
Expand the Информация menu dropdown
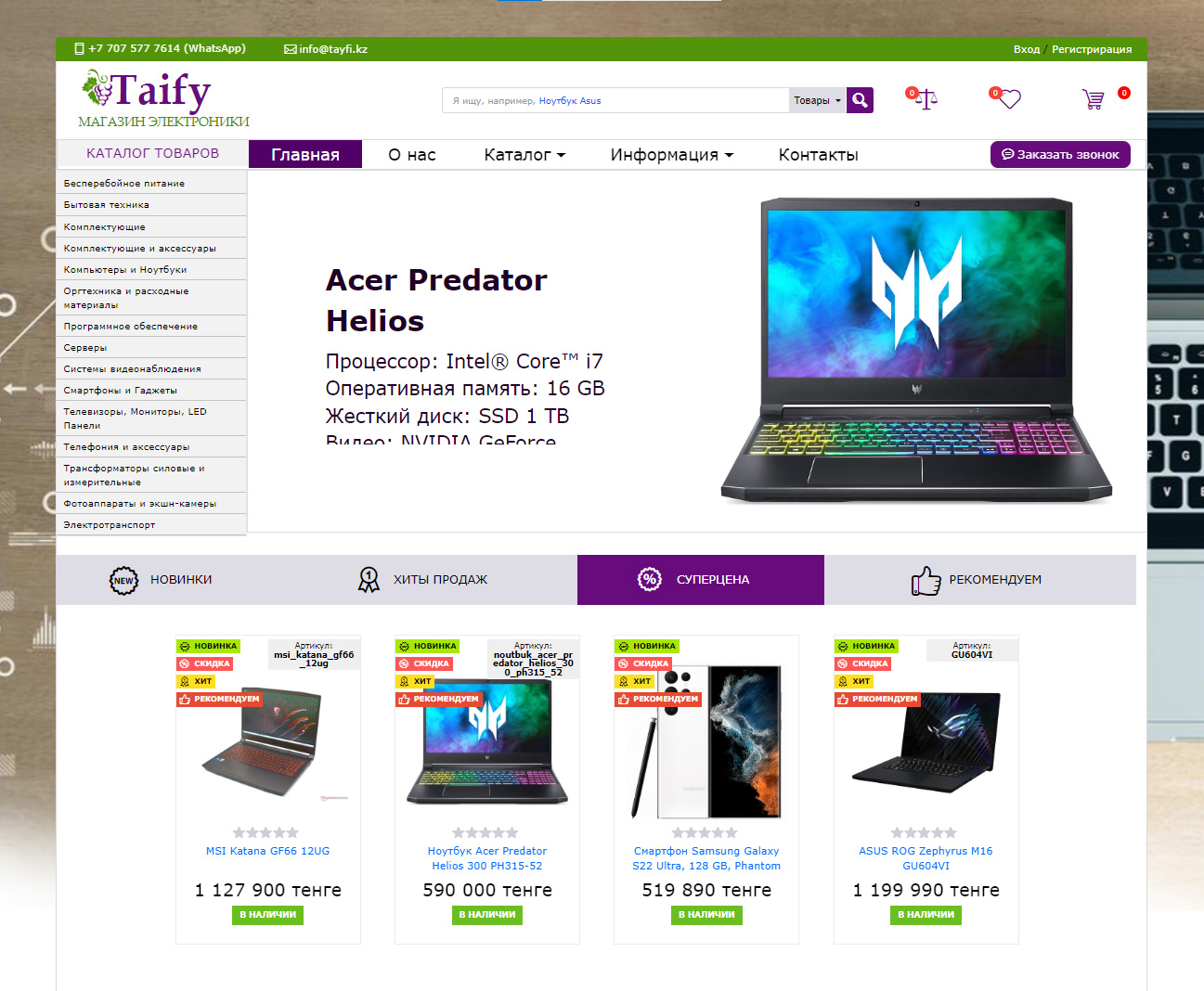click(671, 155)
